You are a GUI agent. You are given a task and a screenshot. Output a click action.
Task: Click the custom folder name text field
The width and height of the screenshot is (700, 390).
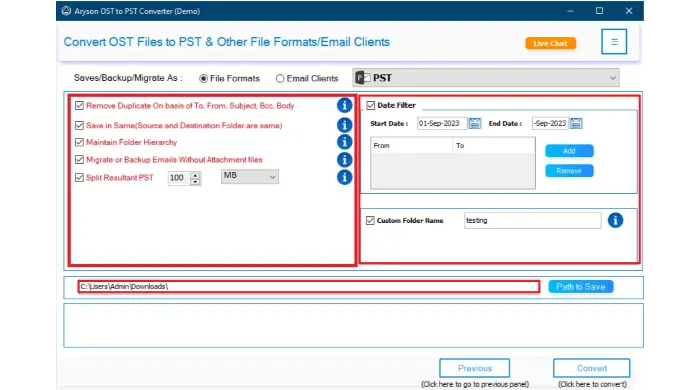[x=533, y=220]
